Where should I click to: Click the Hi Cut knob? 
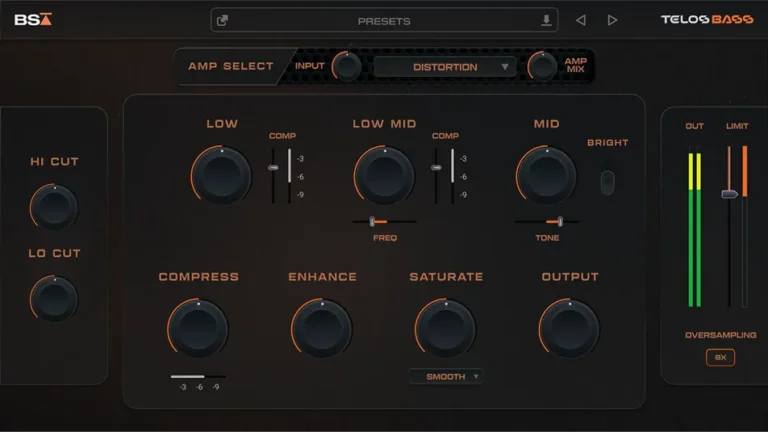pos(53,206)
